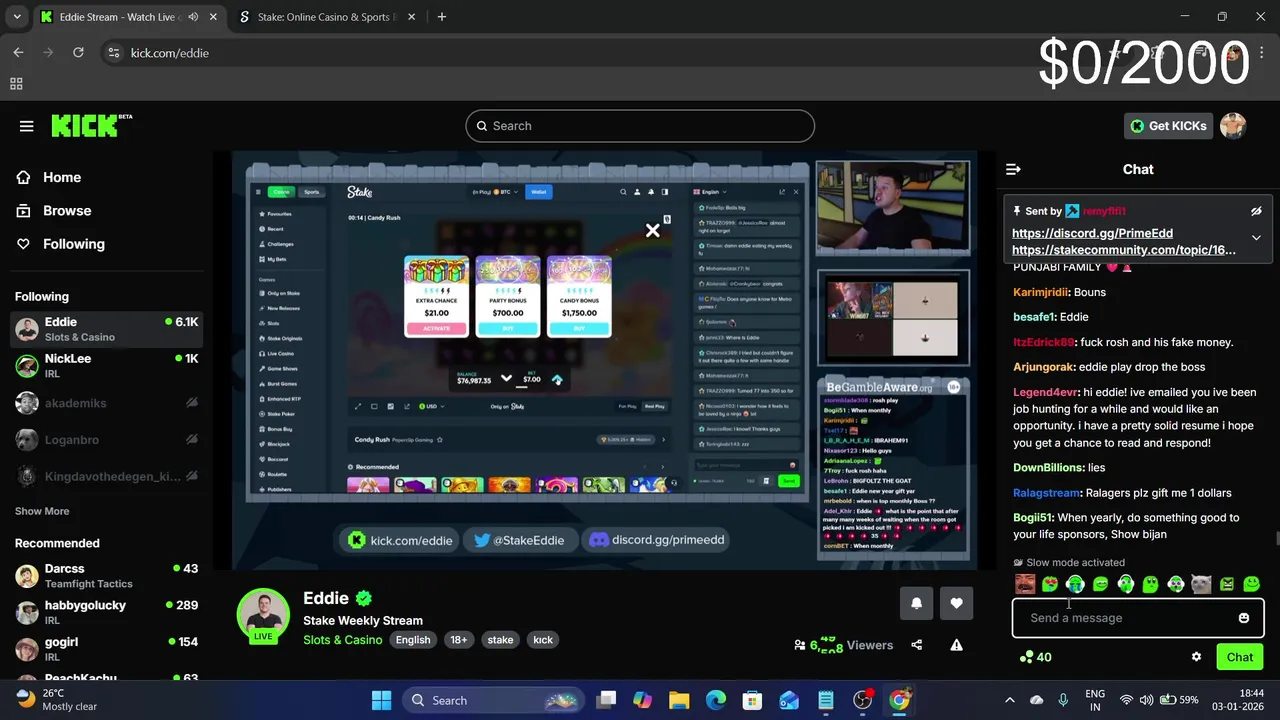
Task: Mute the Eddie Stream tab audio
Action: [x=192, y=17]
